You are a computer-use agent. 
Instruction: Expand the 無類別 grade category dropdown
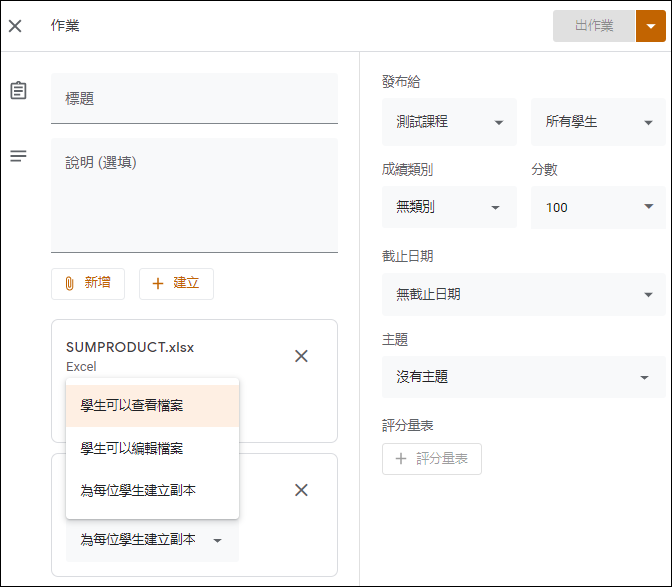(449, 207)
